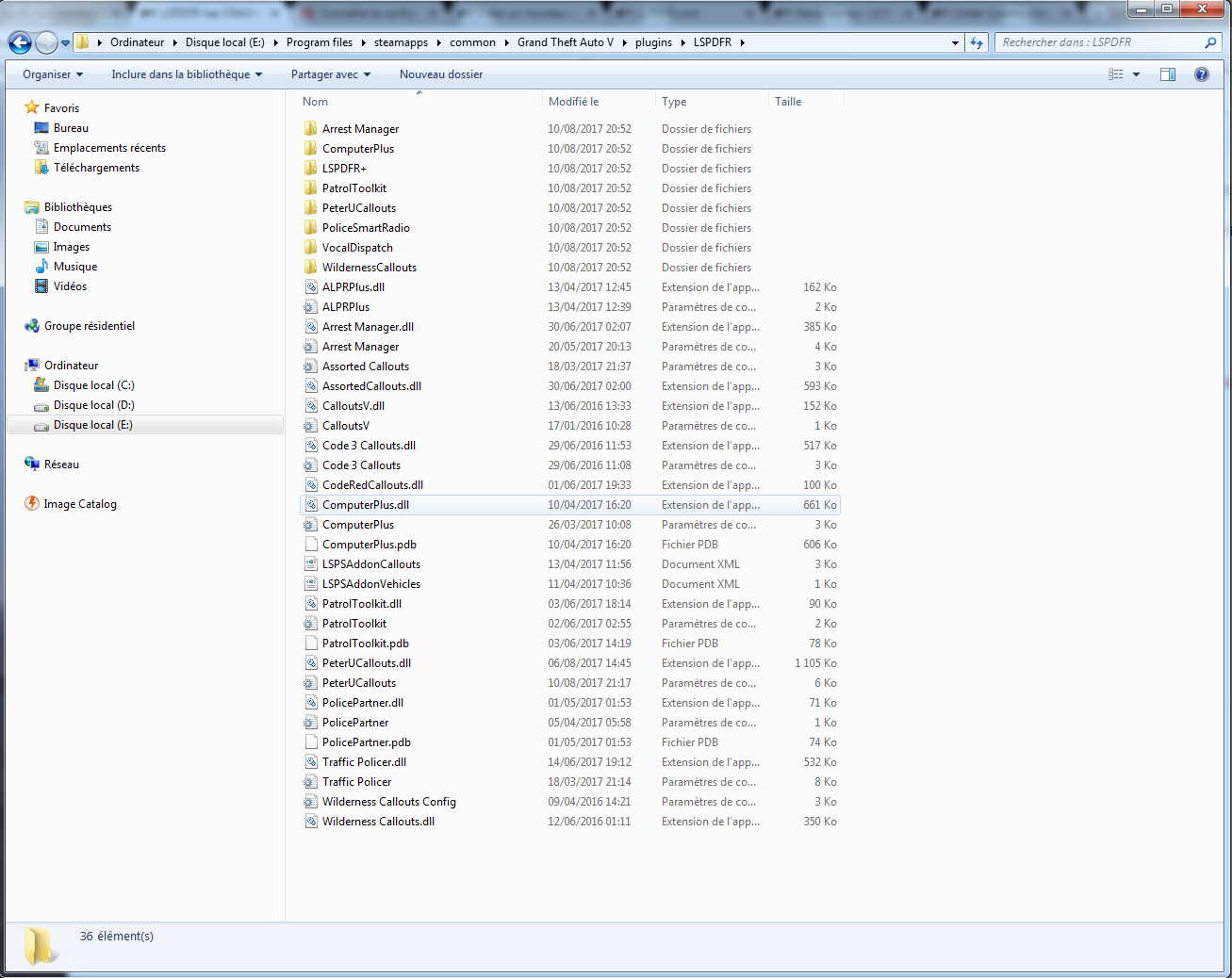Open Image Catalog in sidebar
This screenshot has height=978, width=1232.
(80, 504)
